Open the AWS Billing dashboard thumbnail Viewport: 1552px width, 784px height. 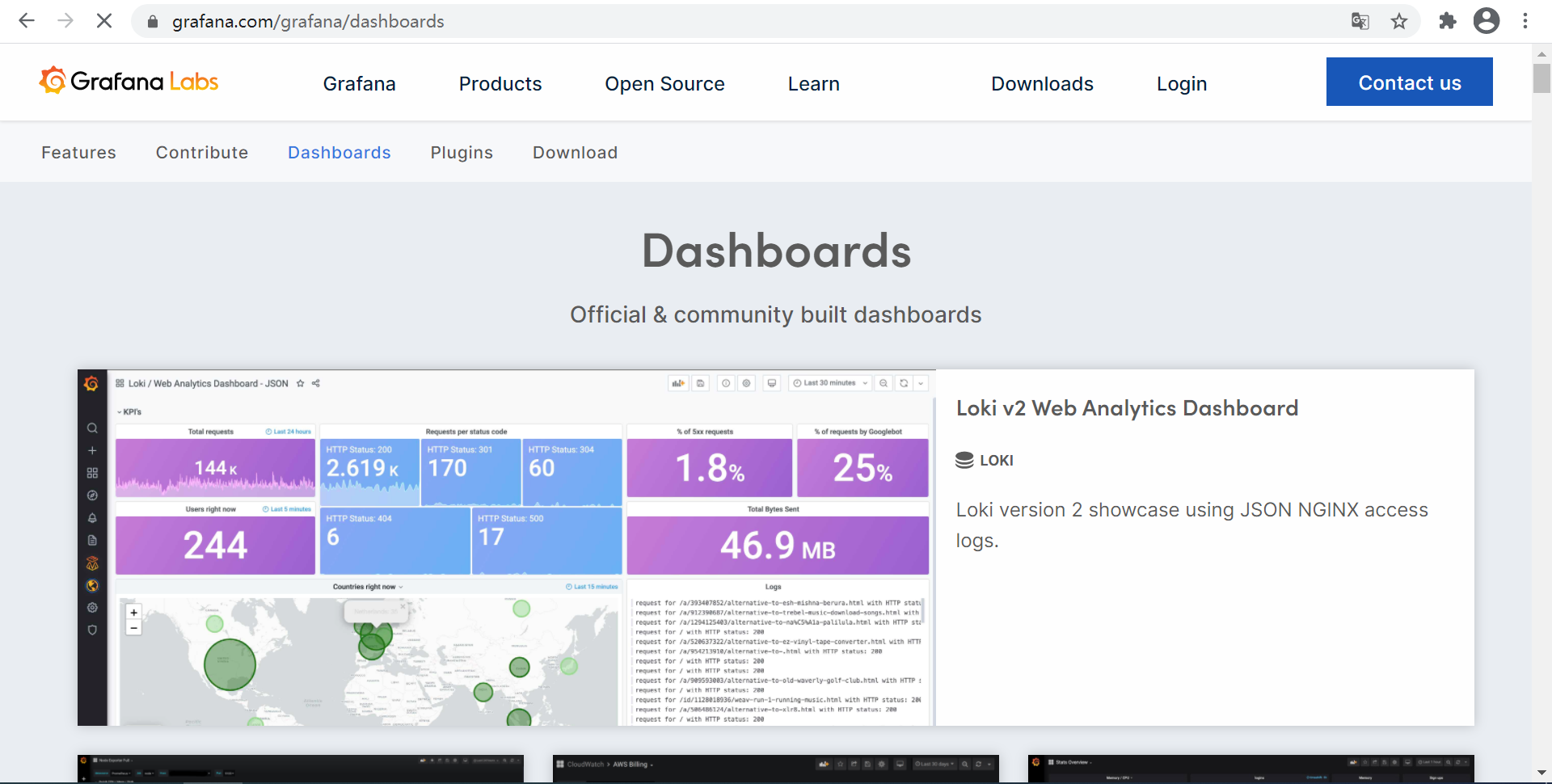[776, 769]
